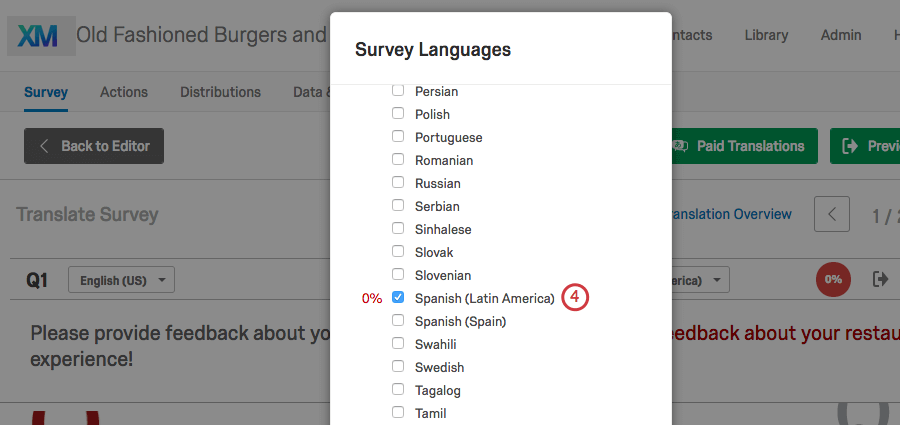Enable the Portuguese language checkbox

click(x=398, y=137)
